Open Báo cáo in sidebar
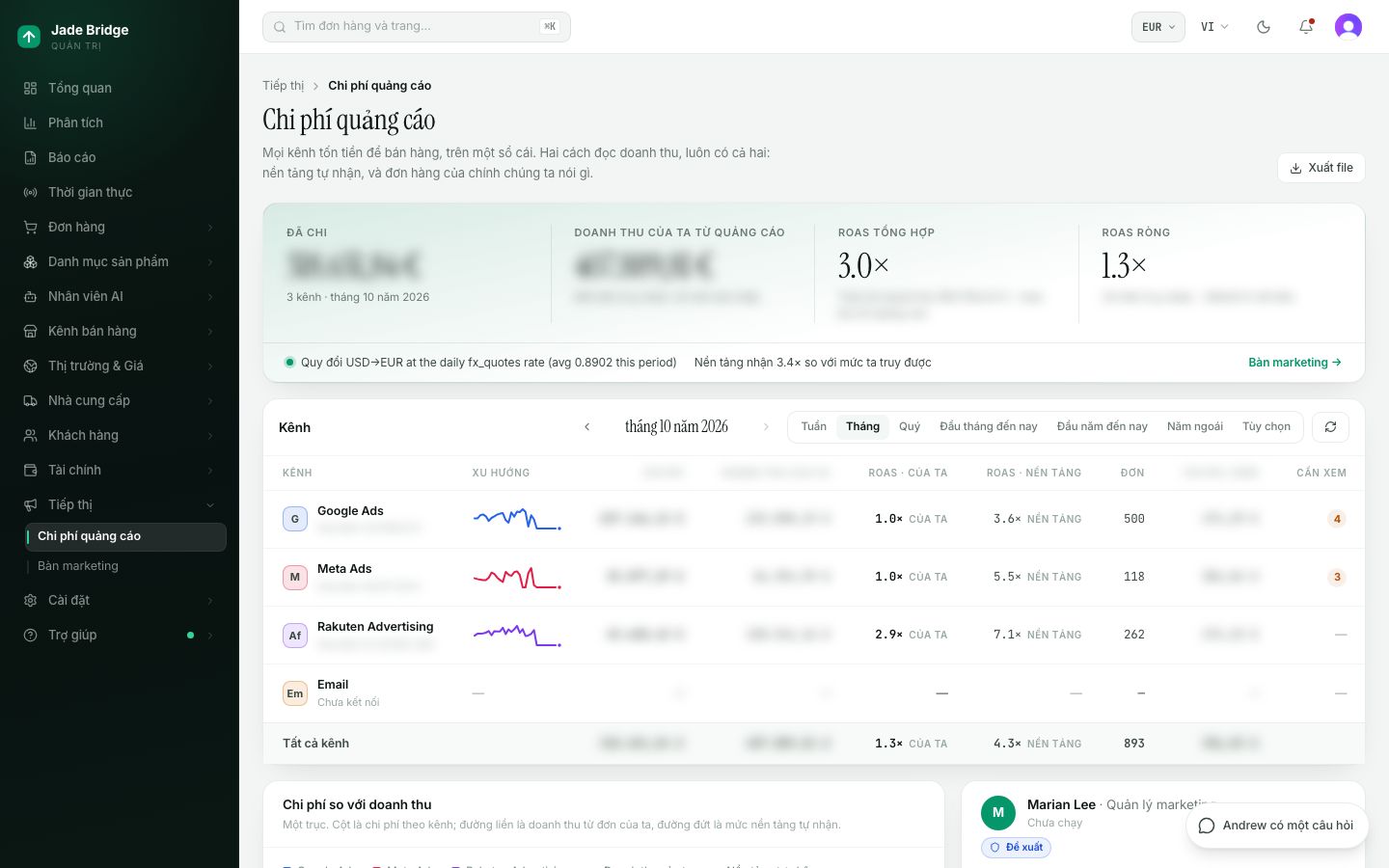Screen dimensions: 1389x868 click(x=120, y=157)
